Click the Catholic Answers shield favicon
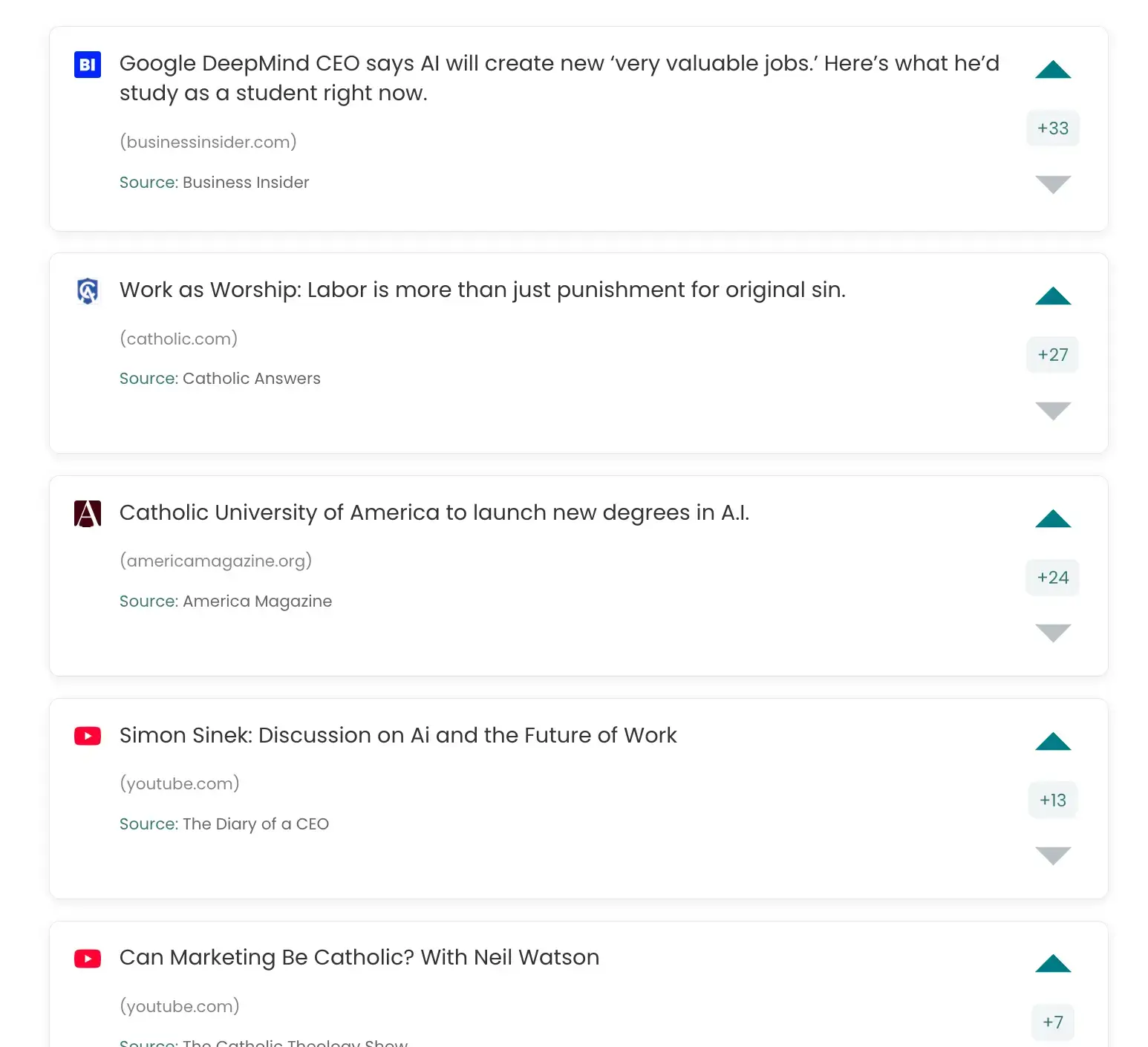This screenshot has height=1047, width=1148. 88,291
